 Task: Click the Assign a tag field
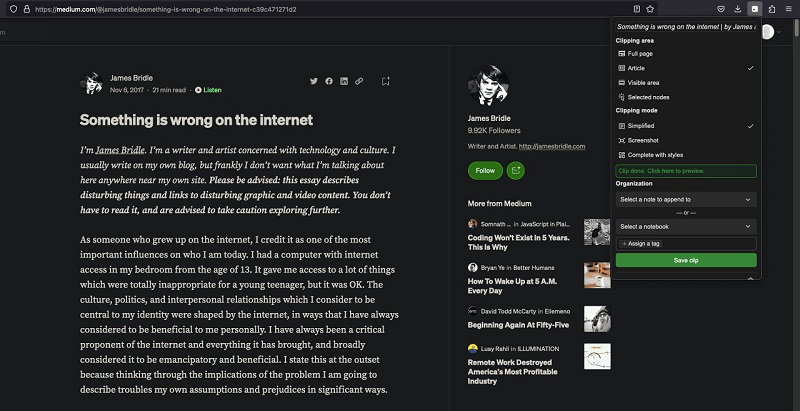point(685,243)
